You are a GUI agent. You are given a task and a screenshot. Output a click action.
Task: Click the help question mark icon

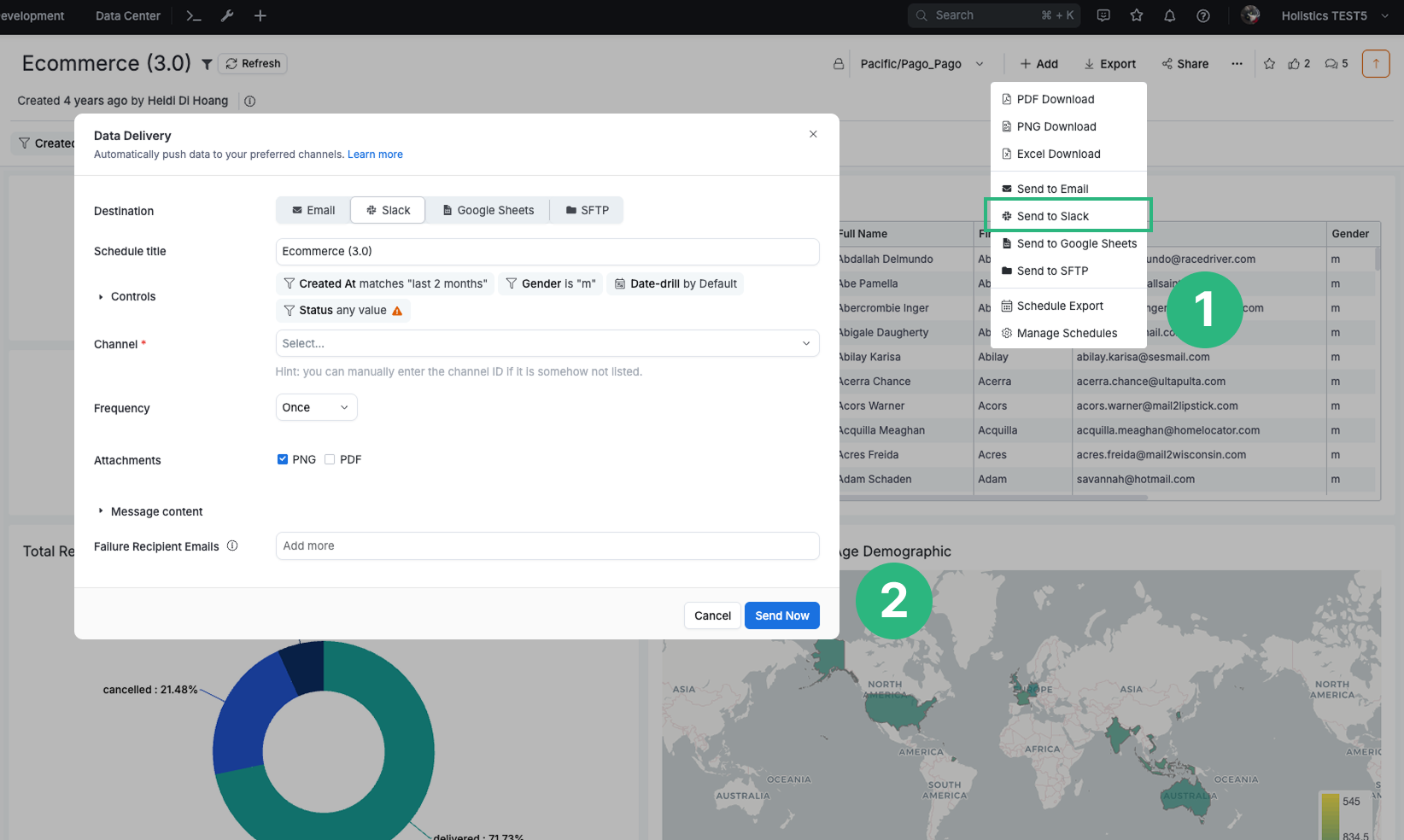tap(1203, 15)
